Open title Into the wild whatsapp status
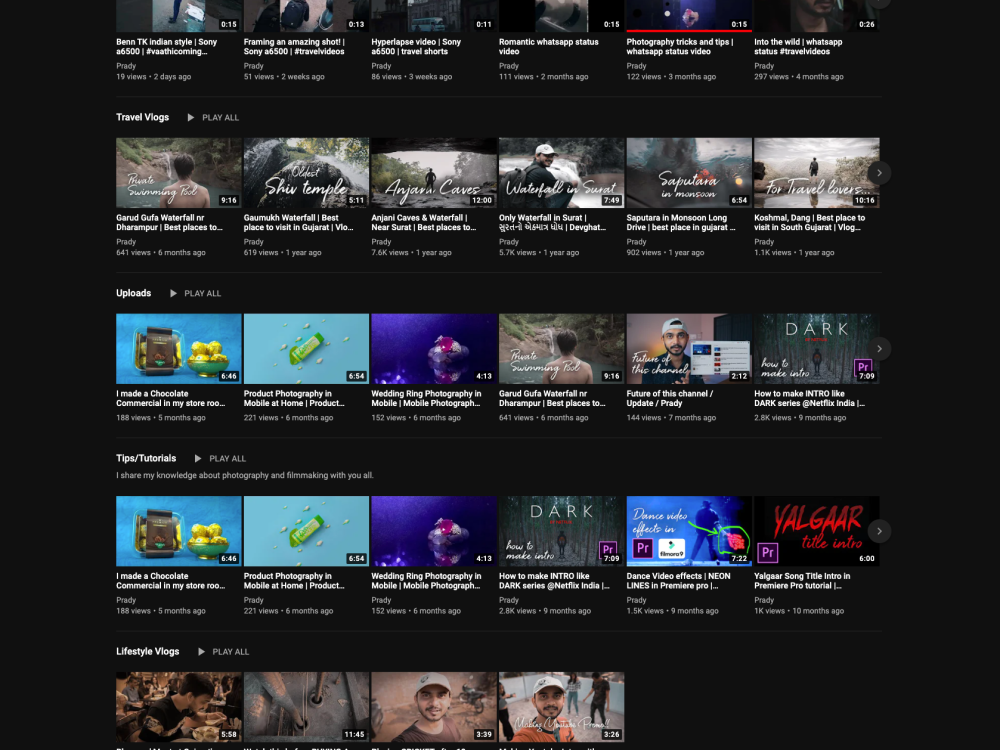This screenshot has width=1000, height=750. pyautogui.click(x=798, y=47)
